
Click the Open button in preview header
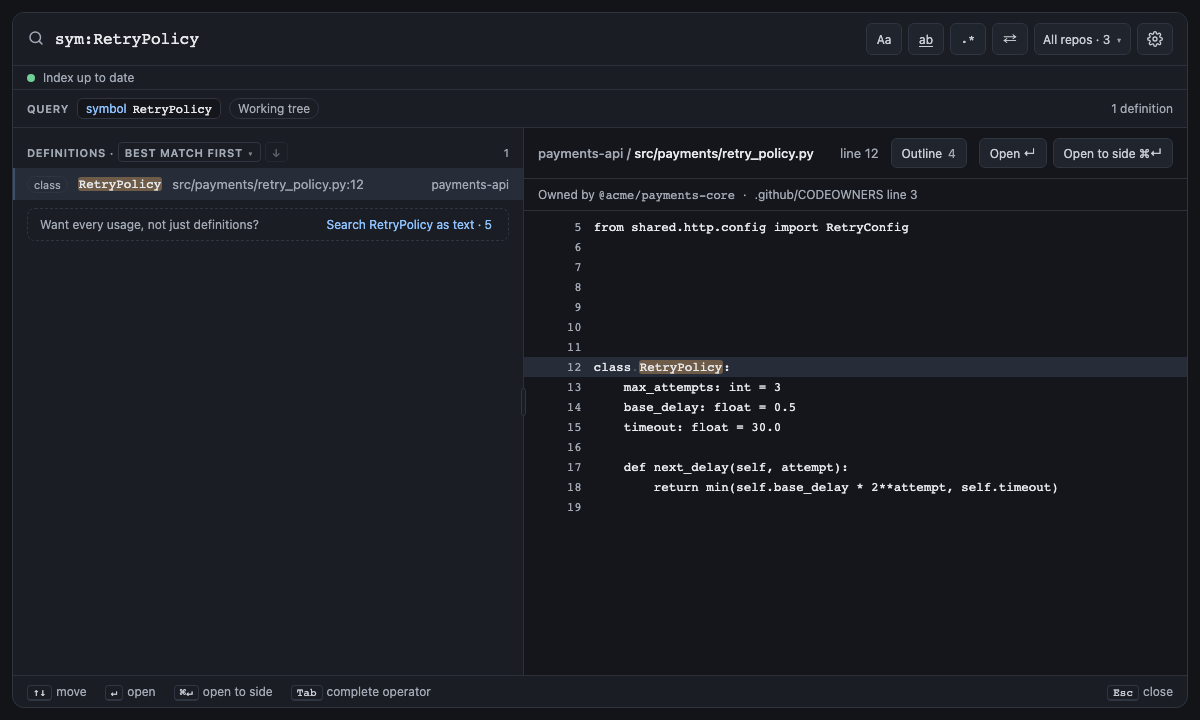tap(1013, 153)
